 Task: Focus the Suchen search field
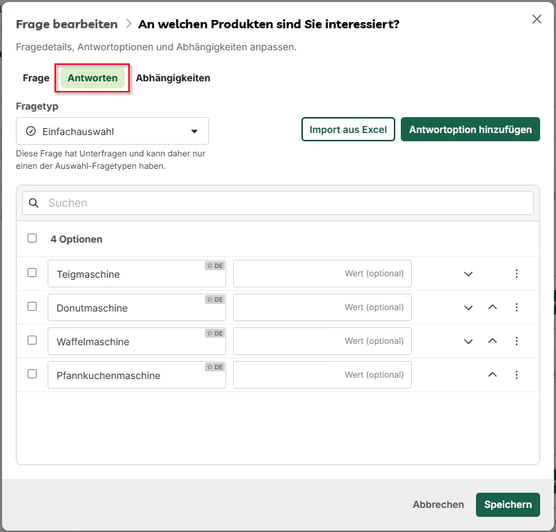tap(278, 203)
